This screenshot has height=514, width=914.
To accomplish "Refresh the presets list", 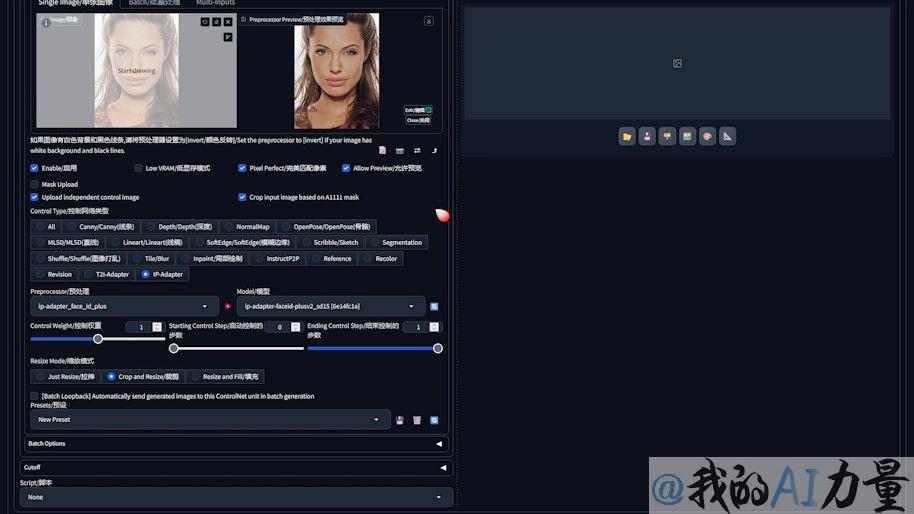I will coord(434,420).
